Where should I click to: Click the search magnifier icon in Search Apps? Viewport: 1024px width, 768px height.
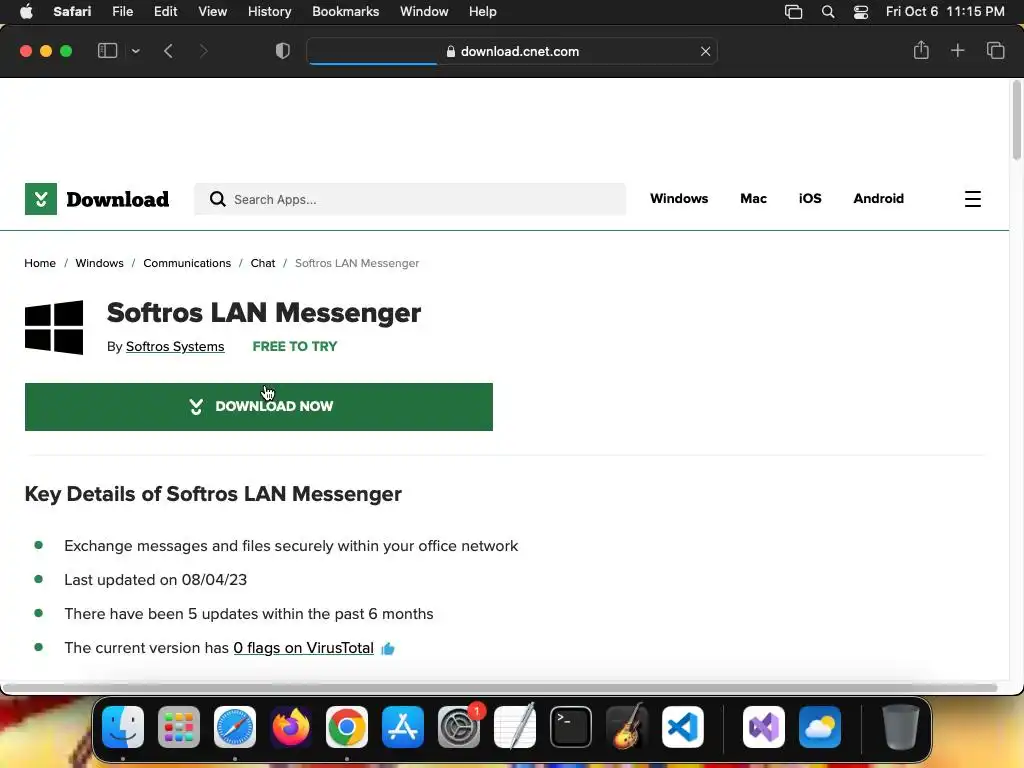click(217, 199)
